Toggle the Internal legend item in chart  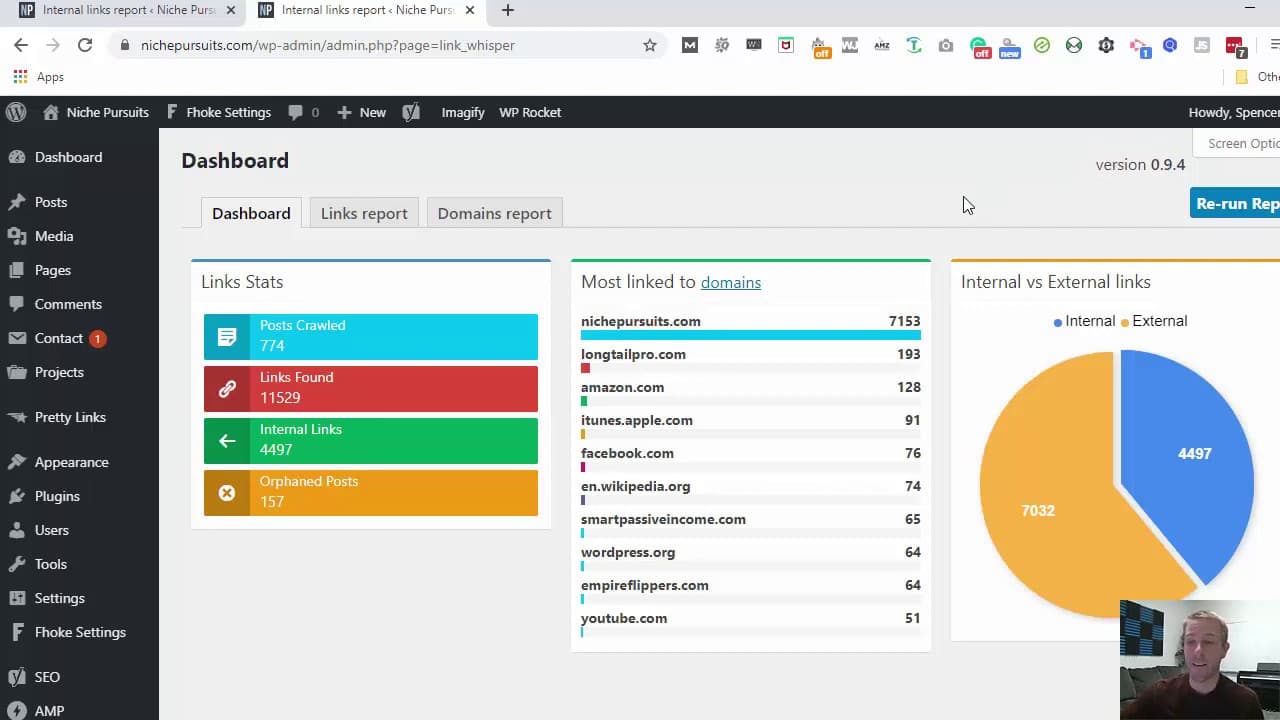coord(1084,321)
